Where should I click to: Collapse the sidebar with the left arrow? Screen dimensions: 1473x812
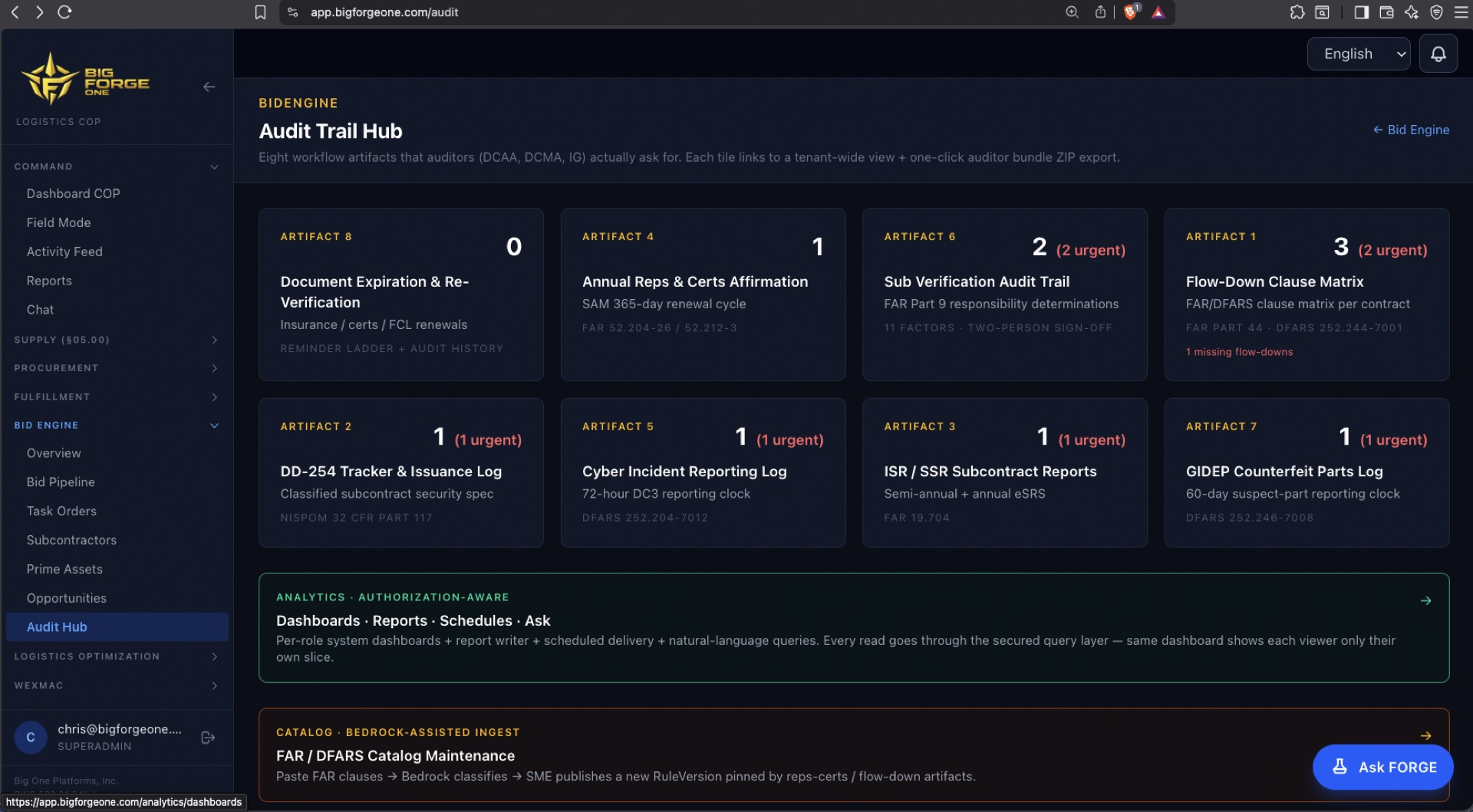pos(209,87)
